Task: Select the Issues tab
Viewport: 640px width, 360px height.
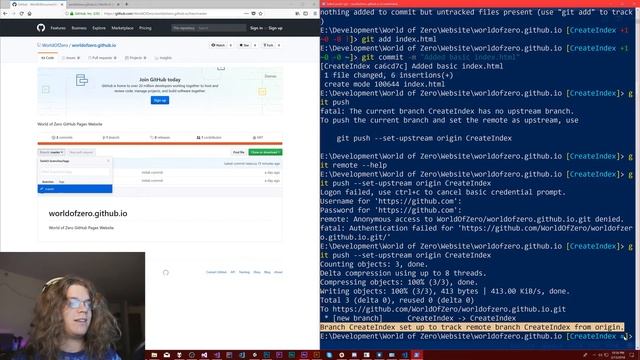Action: (71, 58)
